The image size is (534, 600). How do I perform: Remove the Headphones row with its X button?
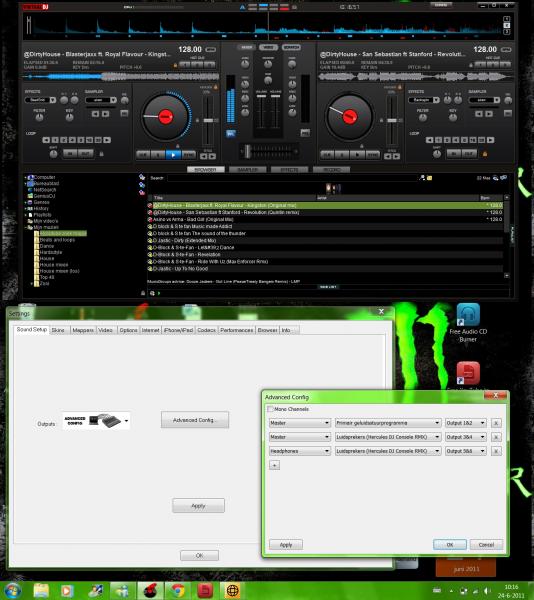pyautogui.click(x=496, y=451)
